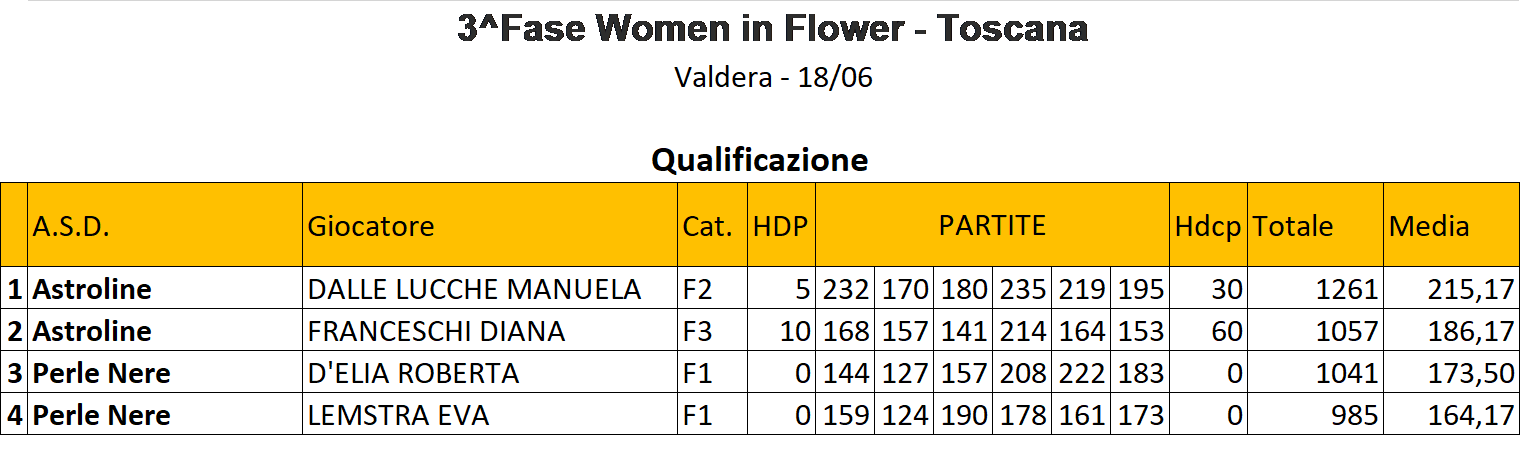This screenshot has height=474, width=1521.
Task: Select the LEMSTRA EVA cell
Action: (x=490, y=414)
